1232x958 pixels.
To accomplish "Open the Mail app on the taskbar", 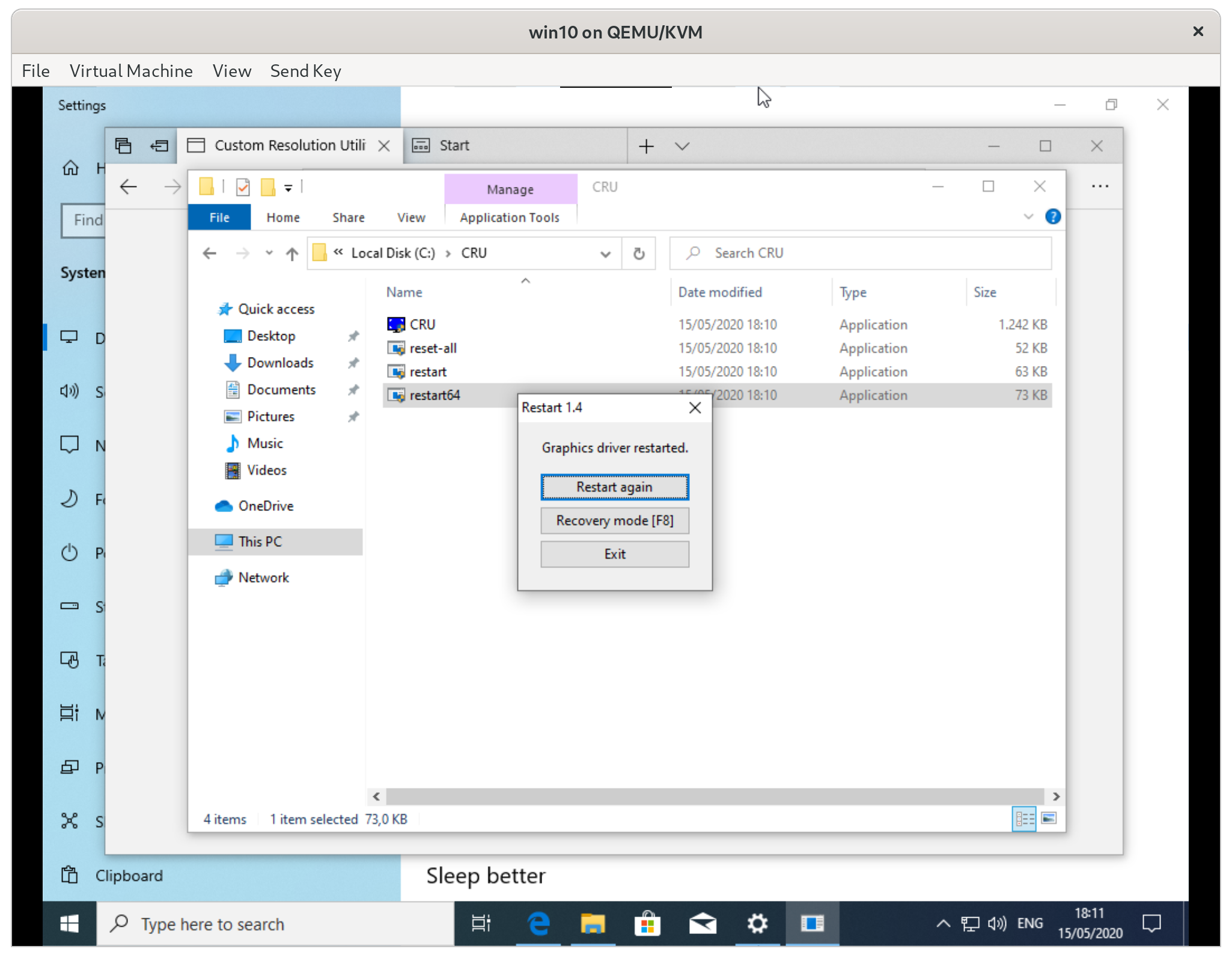I will [x=703, y=924].
